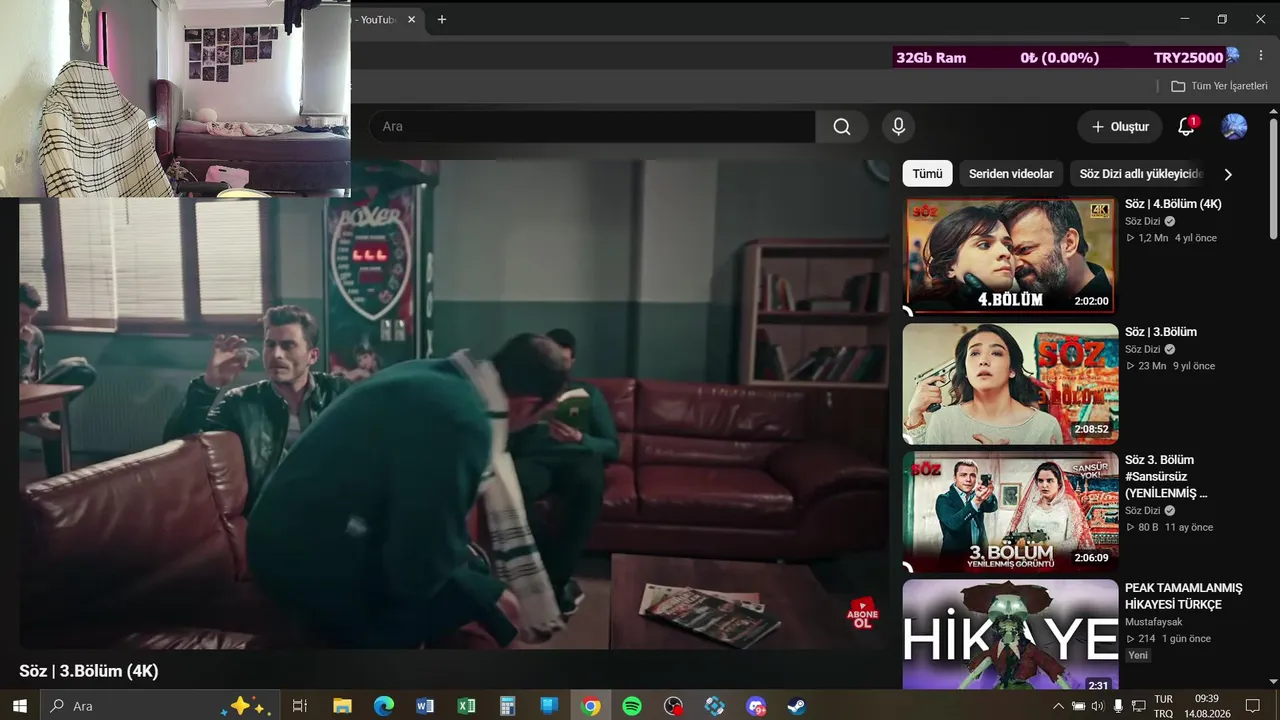The image size is (1280, 720).
Task: Open the YouTube account avatar menu
Action: coord(1234,127)
